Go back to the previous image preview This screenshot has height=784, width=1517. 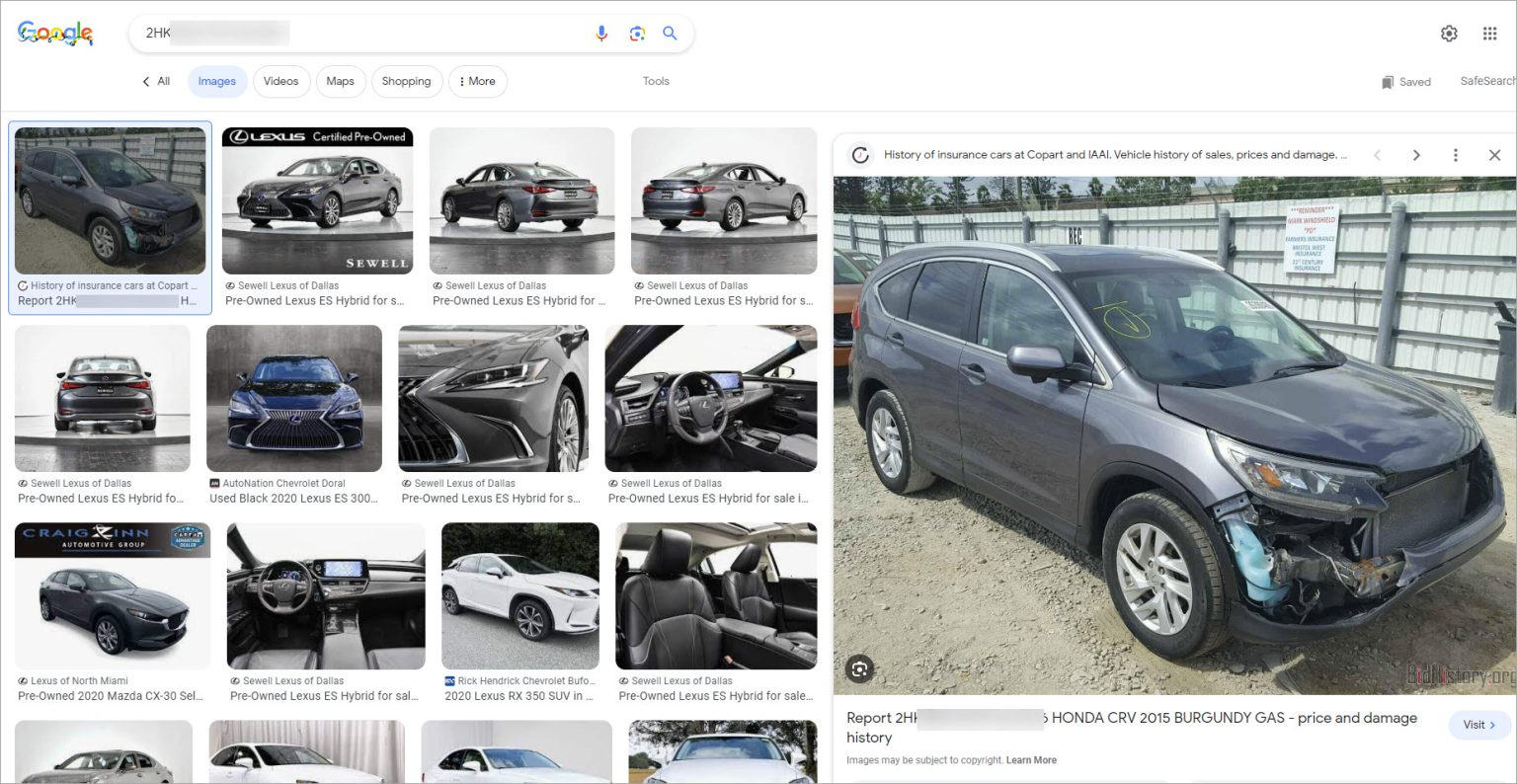pyautogui.click(x=1377, y=154)
